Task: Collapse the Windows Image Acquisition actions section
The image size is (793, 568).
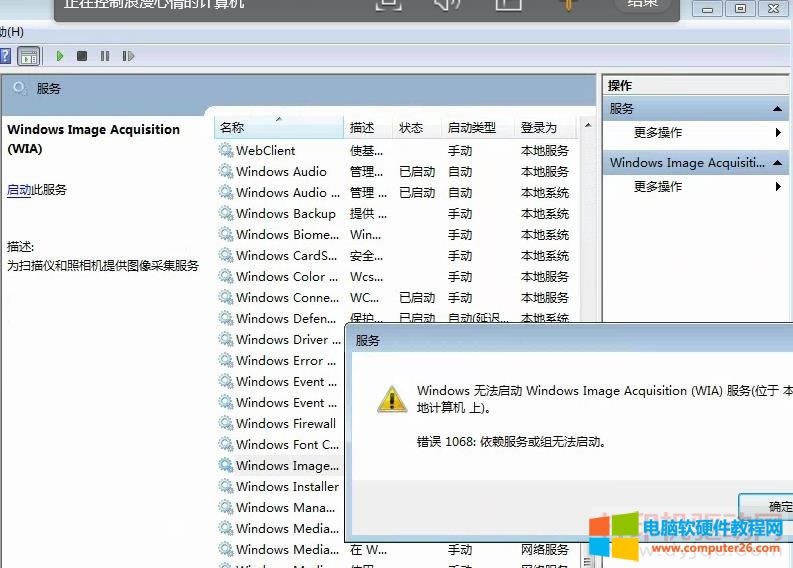Action: [777, 163]
